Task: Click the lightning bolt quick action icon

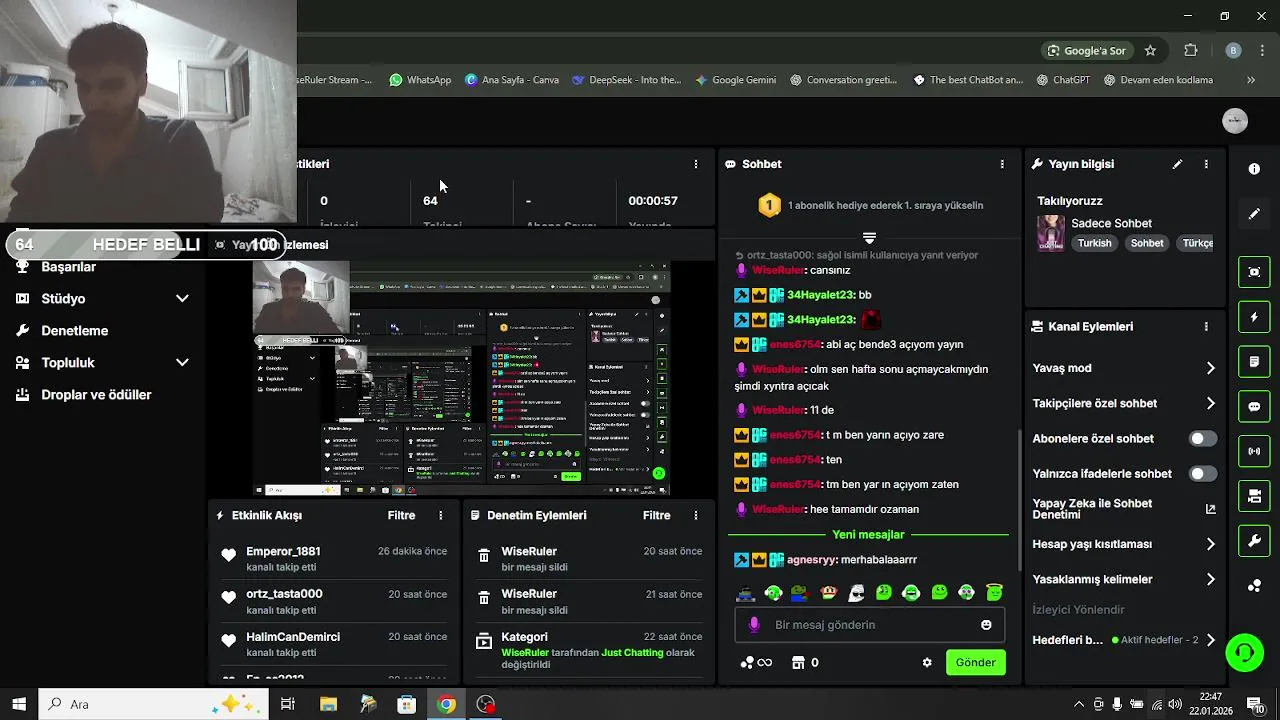Action: pos(1254,317)
